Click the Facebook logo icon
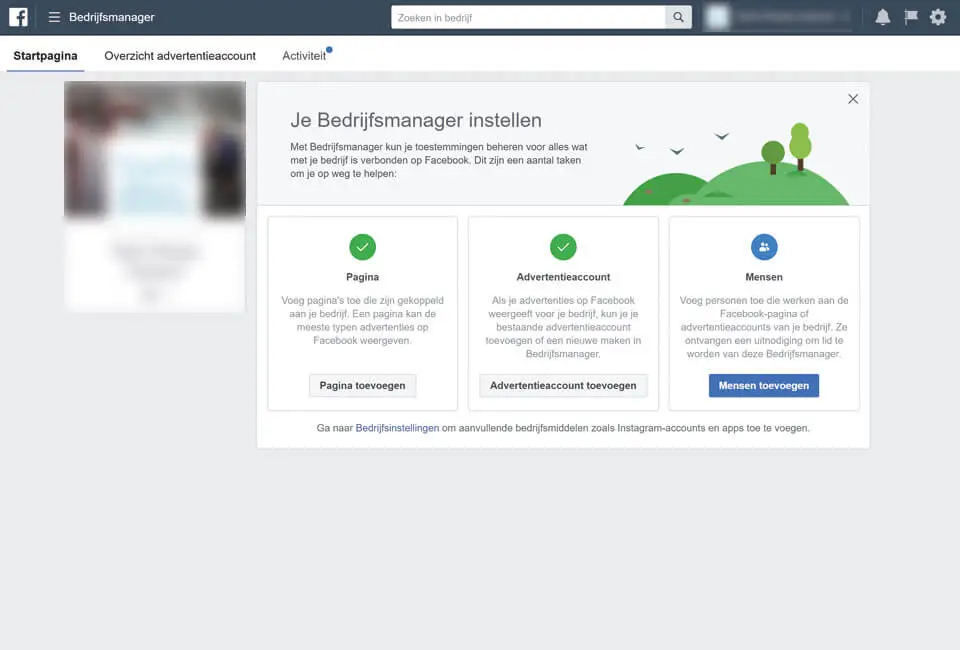Image resolution: width=960 pixels, height=650 pixels. pos(18,17)
